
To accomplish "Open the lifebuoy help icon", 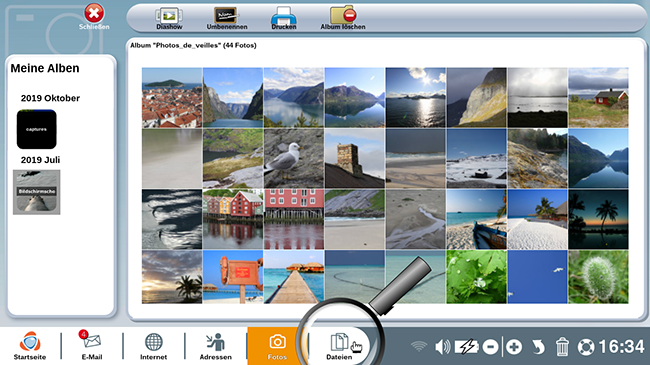I will pyautogui.click(x=586, y=347).
